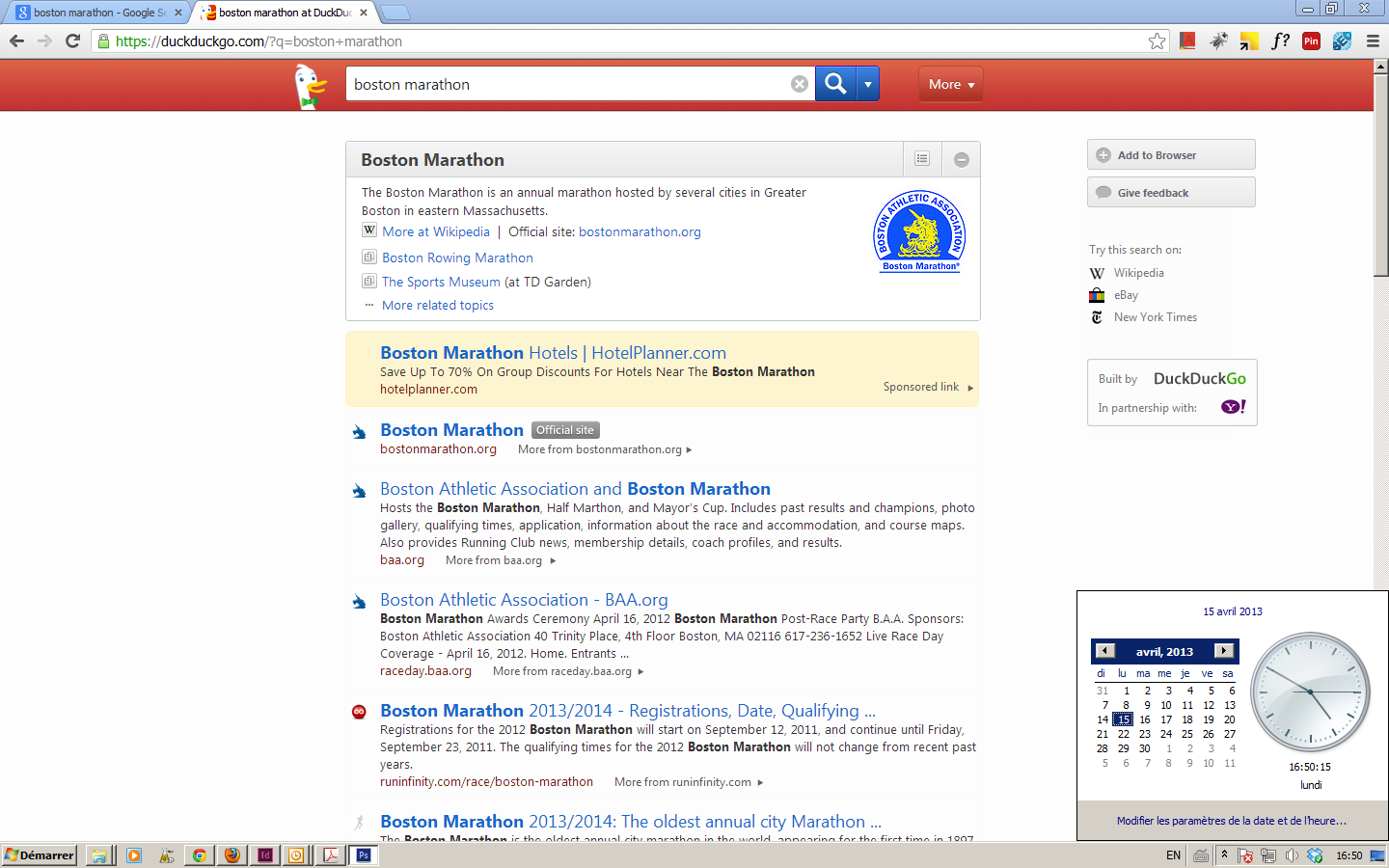Try this search on eBay

(x=1126, y=295)
